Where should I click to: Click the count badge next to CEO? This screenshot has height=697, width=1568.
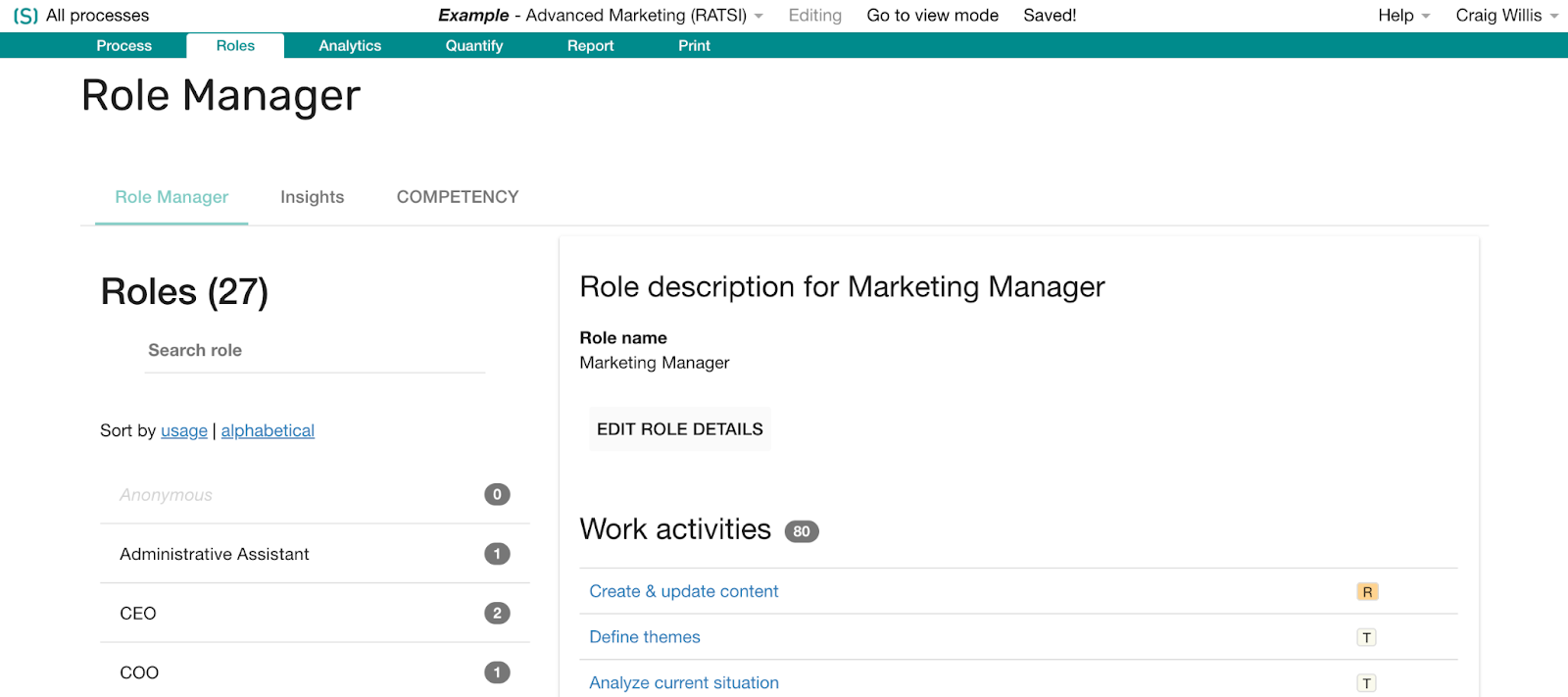(x=497, y=614)
